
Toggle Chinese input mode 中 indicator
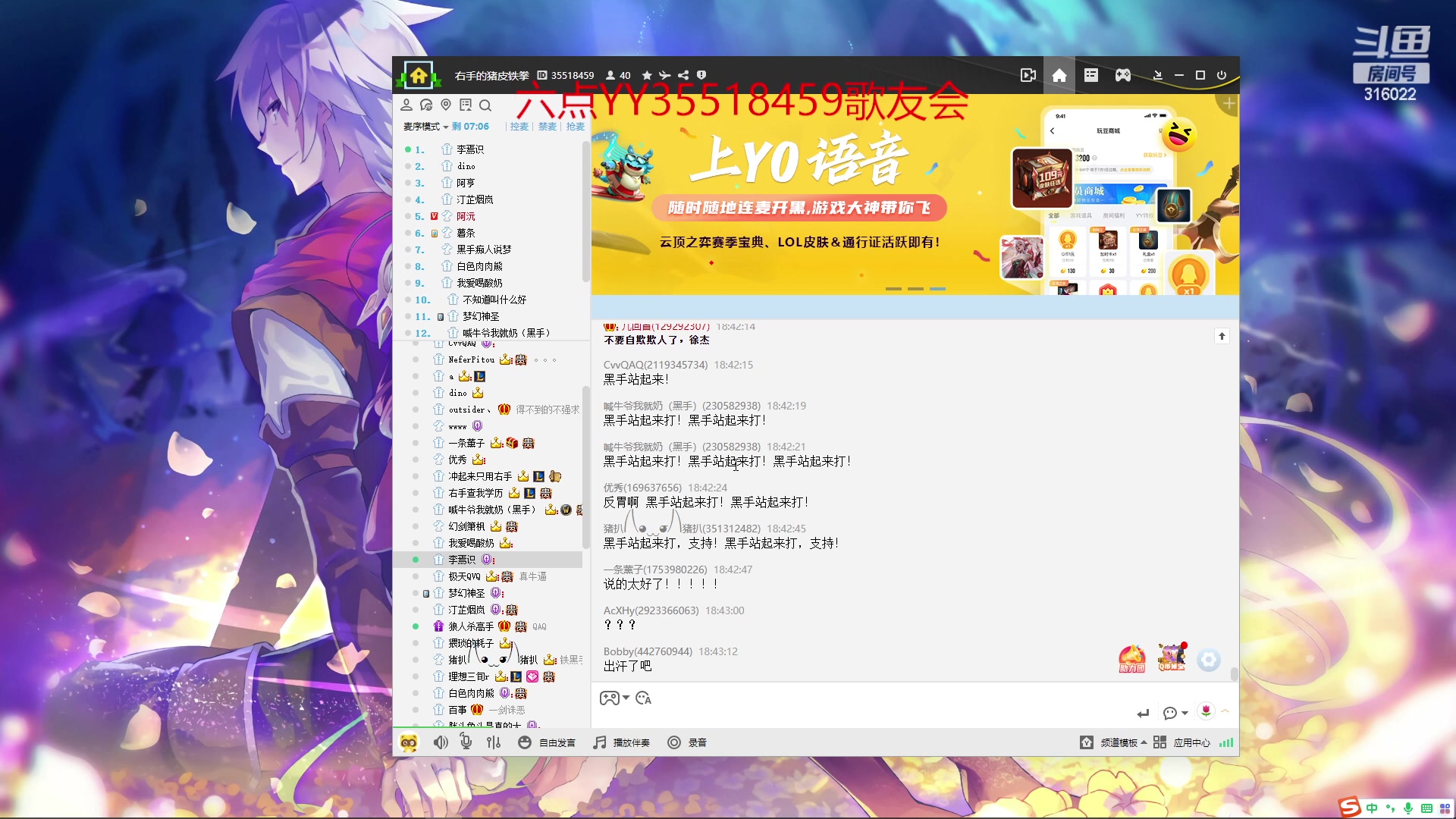click(x=1372, y=808)
